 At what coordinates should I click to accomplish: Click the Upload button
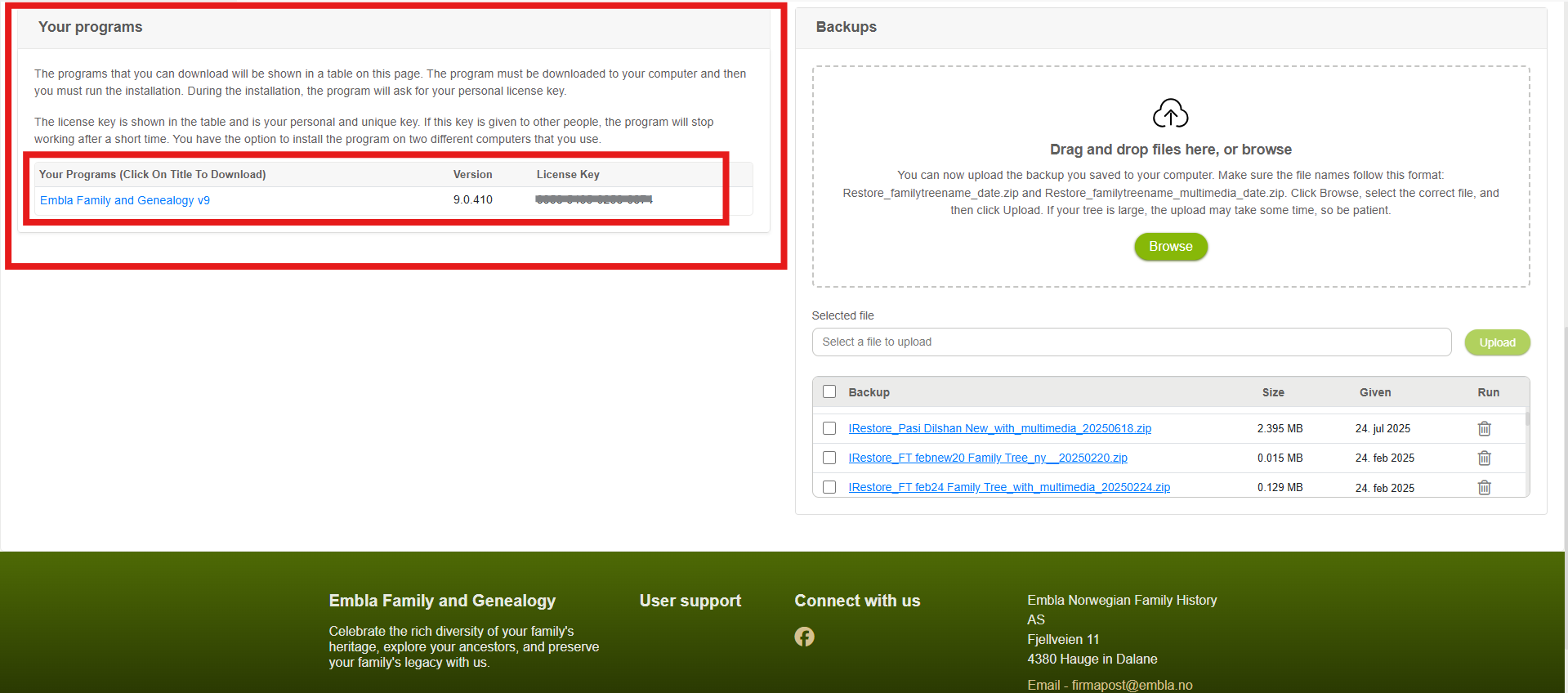[1496, 342]
